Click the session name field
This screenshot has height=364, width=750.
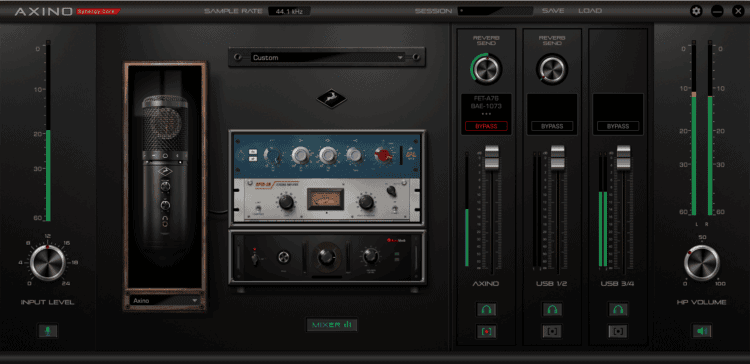[x=495, y=11]
